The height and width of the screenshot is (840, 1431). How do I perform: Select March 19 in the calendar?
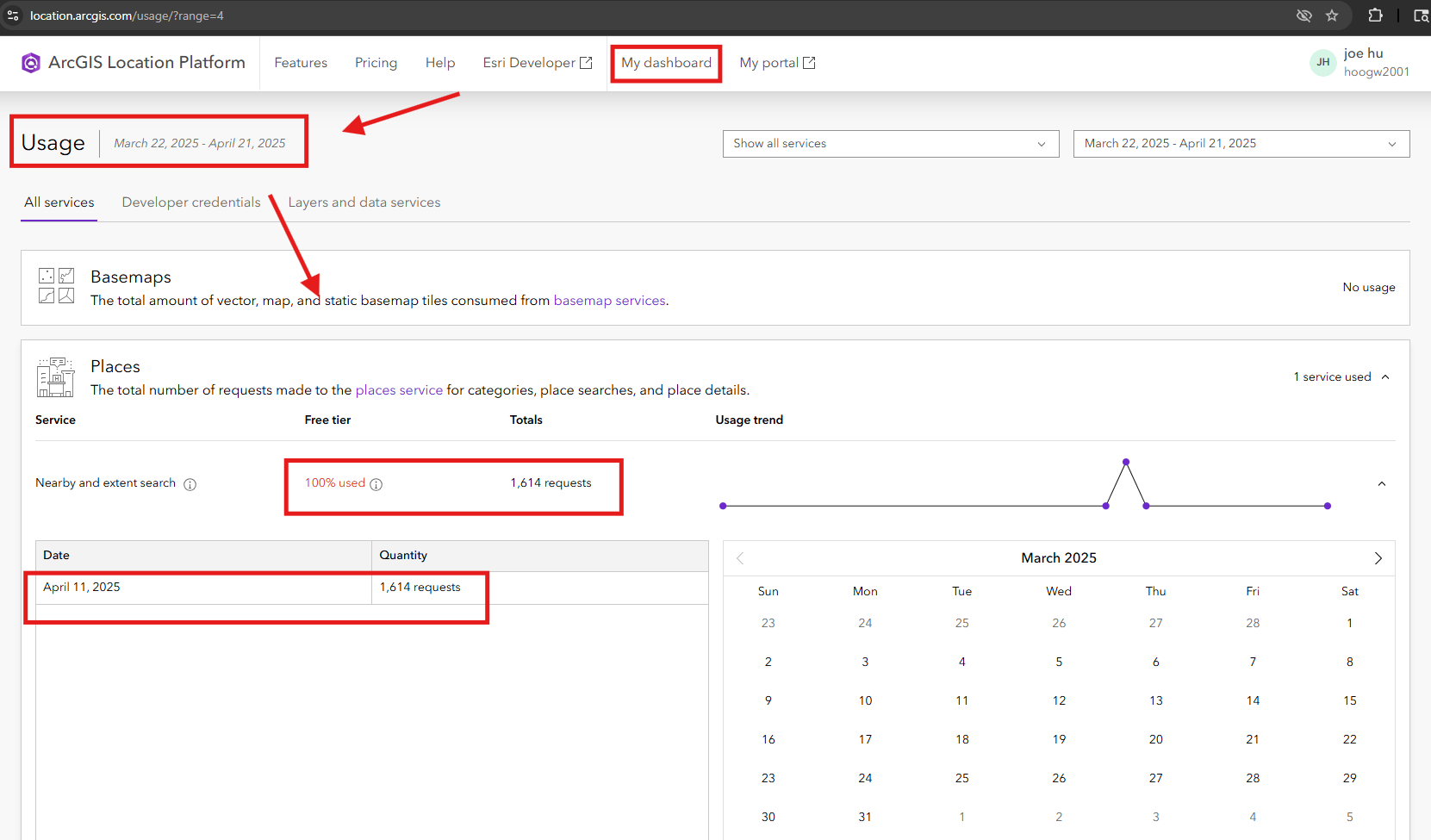coord(1059,739)
